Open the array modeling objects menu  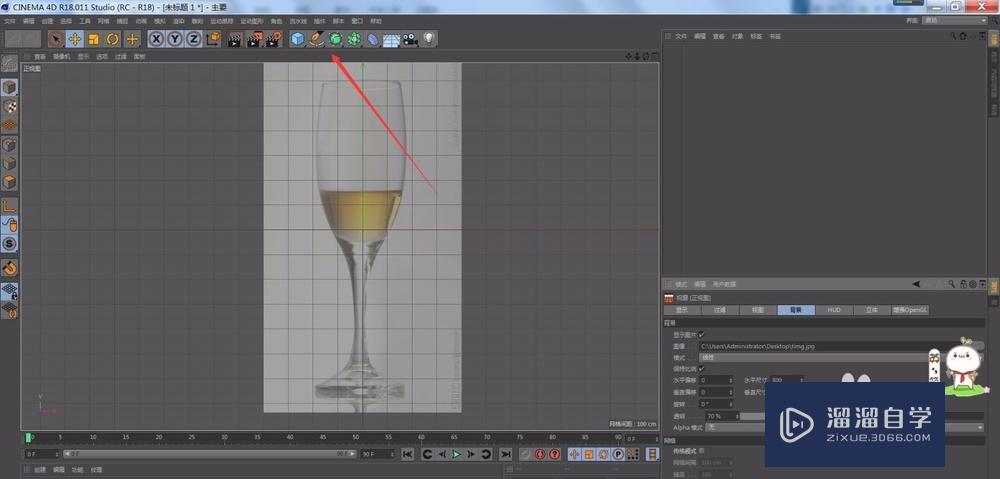pos(353,39)
